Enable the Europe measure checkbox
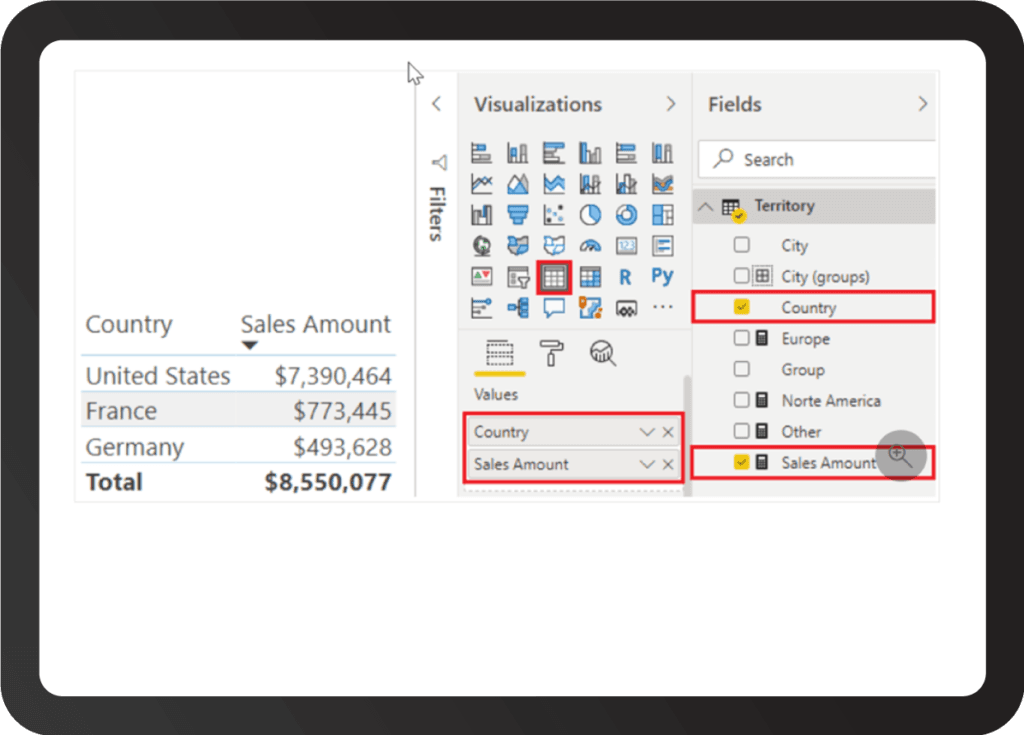 tap(741, 339)
